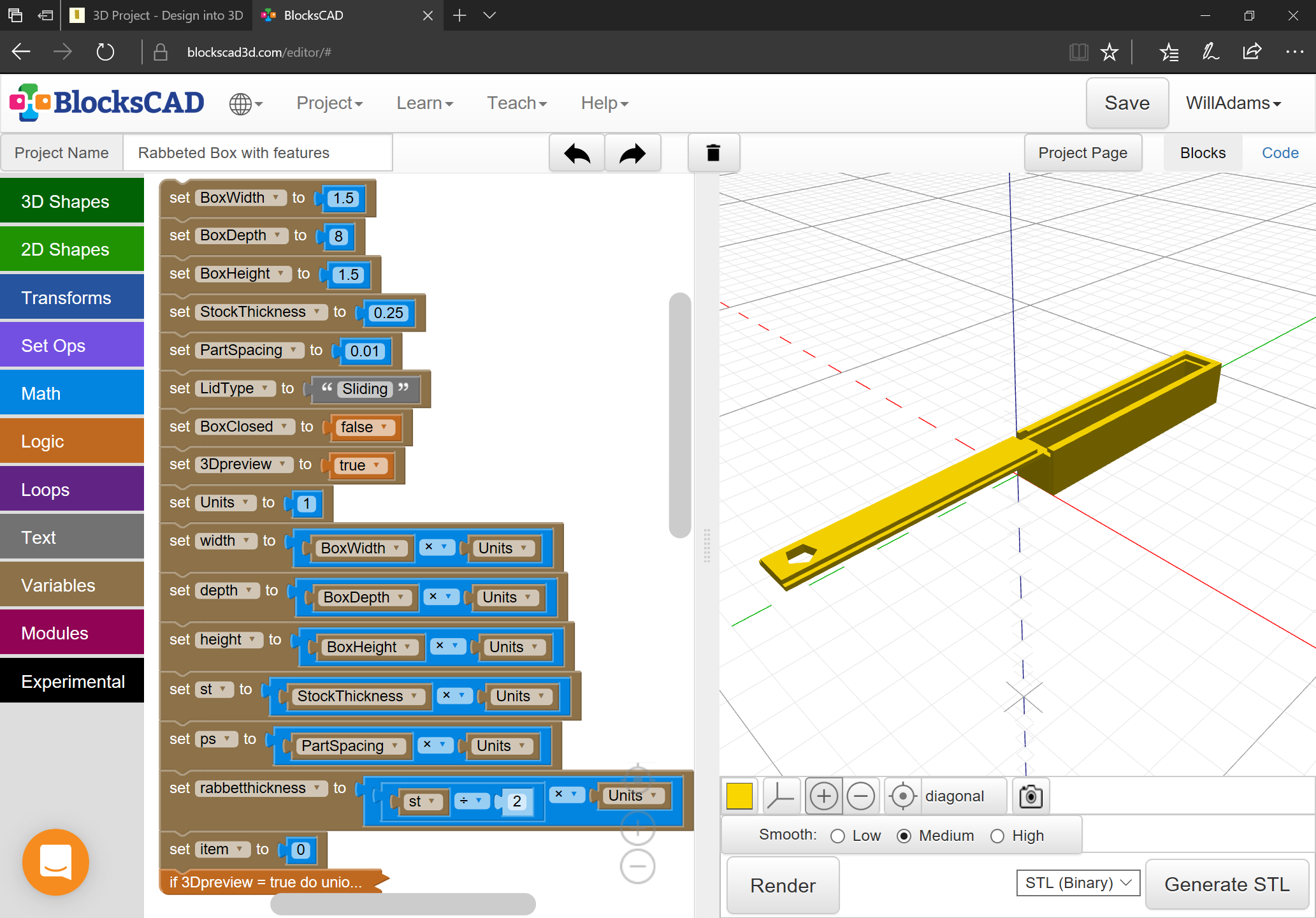Click the browser address bar
Screen dimensions: 1316x918
click(x=605, y=52)
